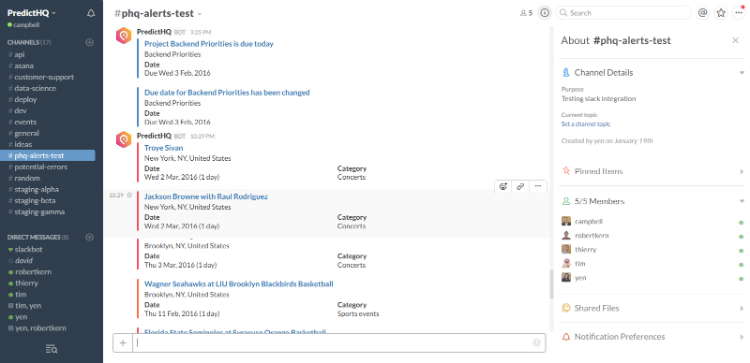This screenshot has width=750, height=363.
Task: Click in the Search field
Action: tap(624, 13)
